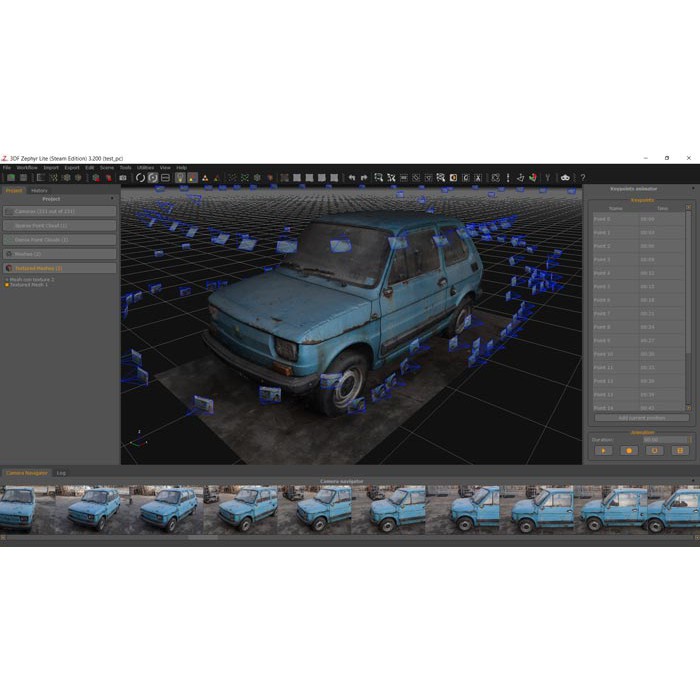Select Point 14 in the keypoints list
This screenshot has height=700, width=700.
638,408
